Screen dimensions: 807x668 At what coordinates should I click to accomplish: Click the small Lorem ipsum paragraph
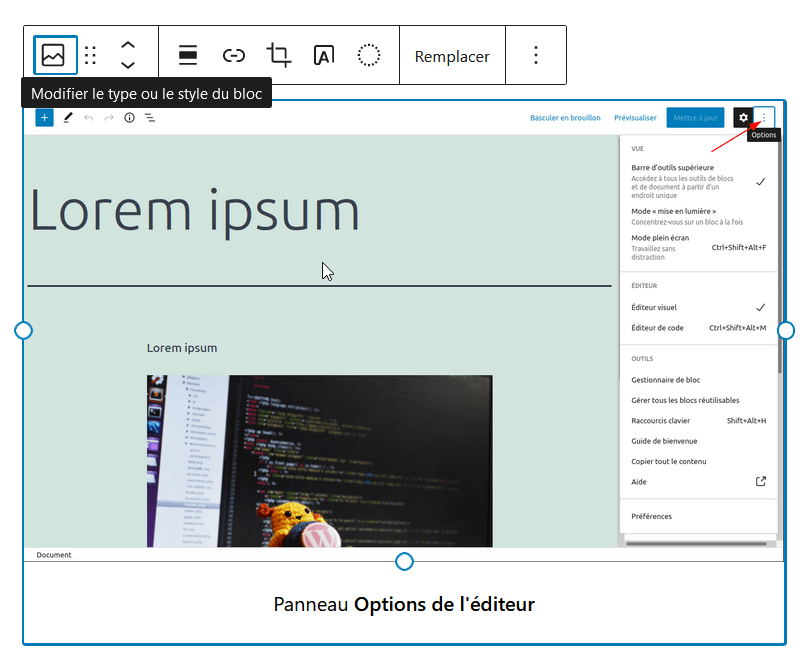pos(182,348)
